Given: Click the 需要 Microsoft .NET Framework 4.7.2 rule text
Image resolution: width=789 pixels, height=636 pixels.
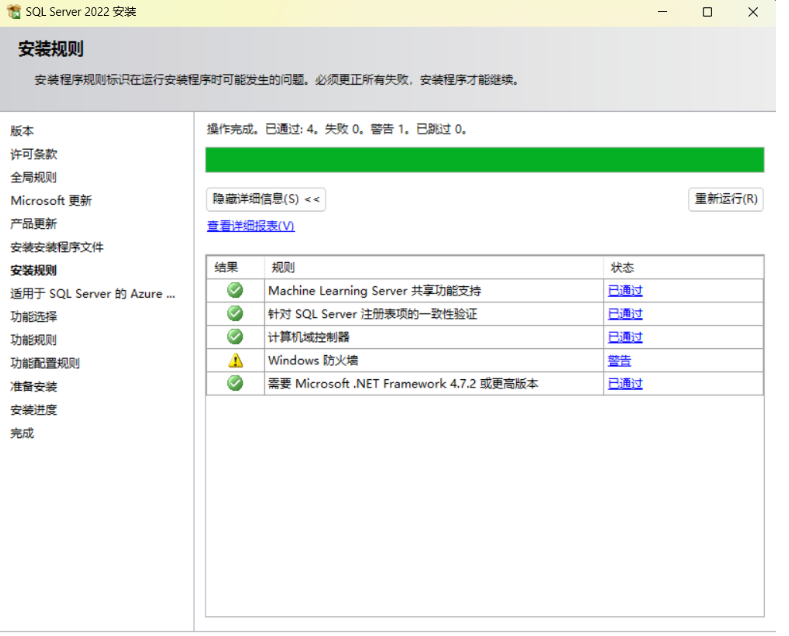Looking at the screenshot, I should pyautogui.click(x=403, y=384).
